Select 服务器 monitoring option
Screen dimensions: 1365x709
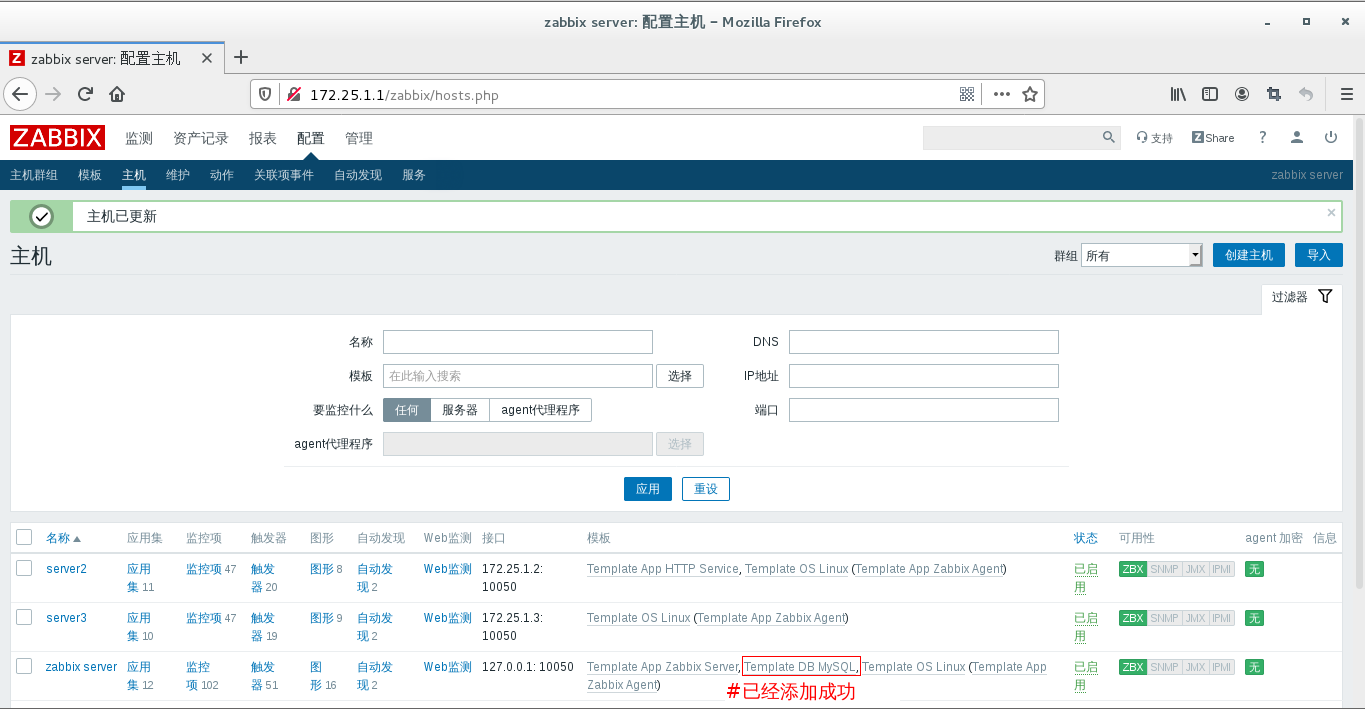tap(460, 410)
